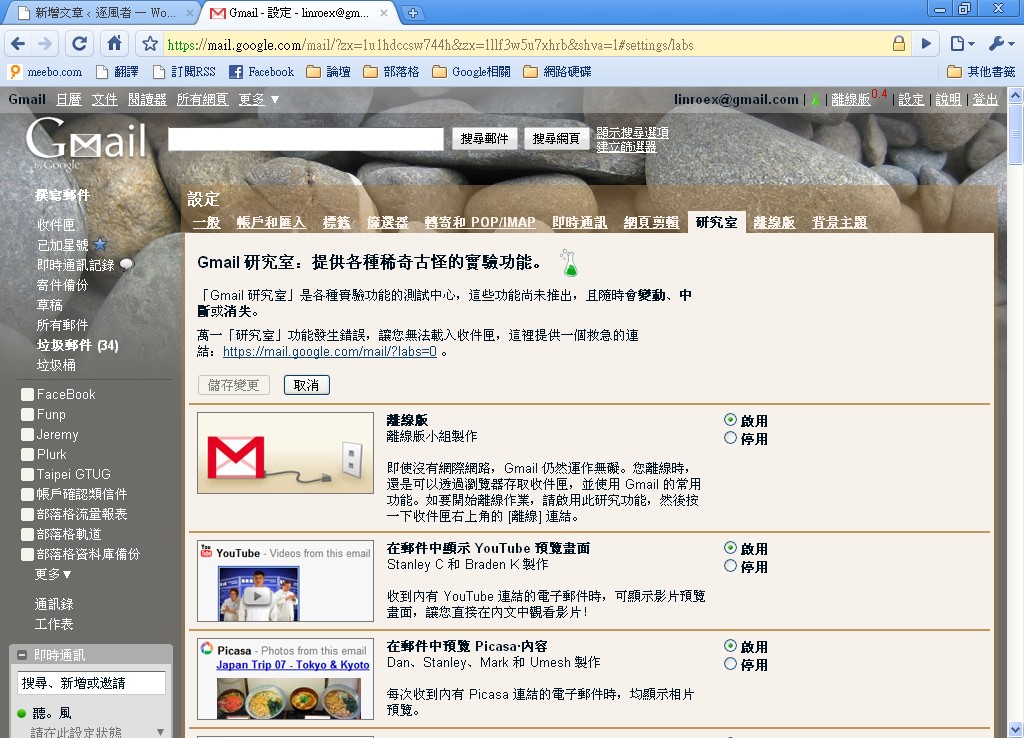Open the Facebook bookmark

[262, 72]
